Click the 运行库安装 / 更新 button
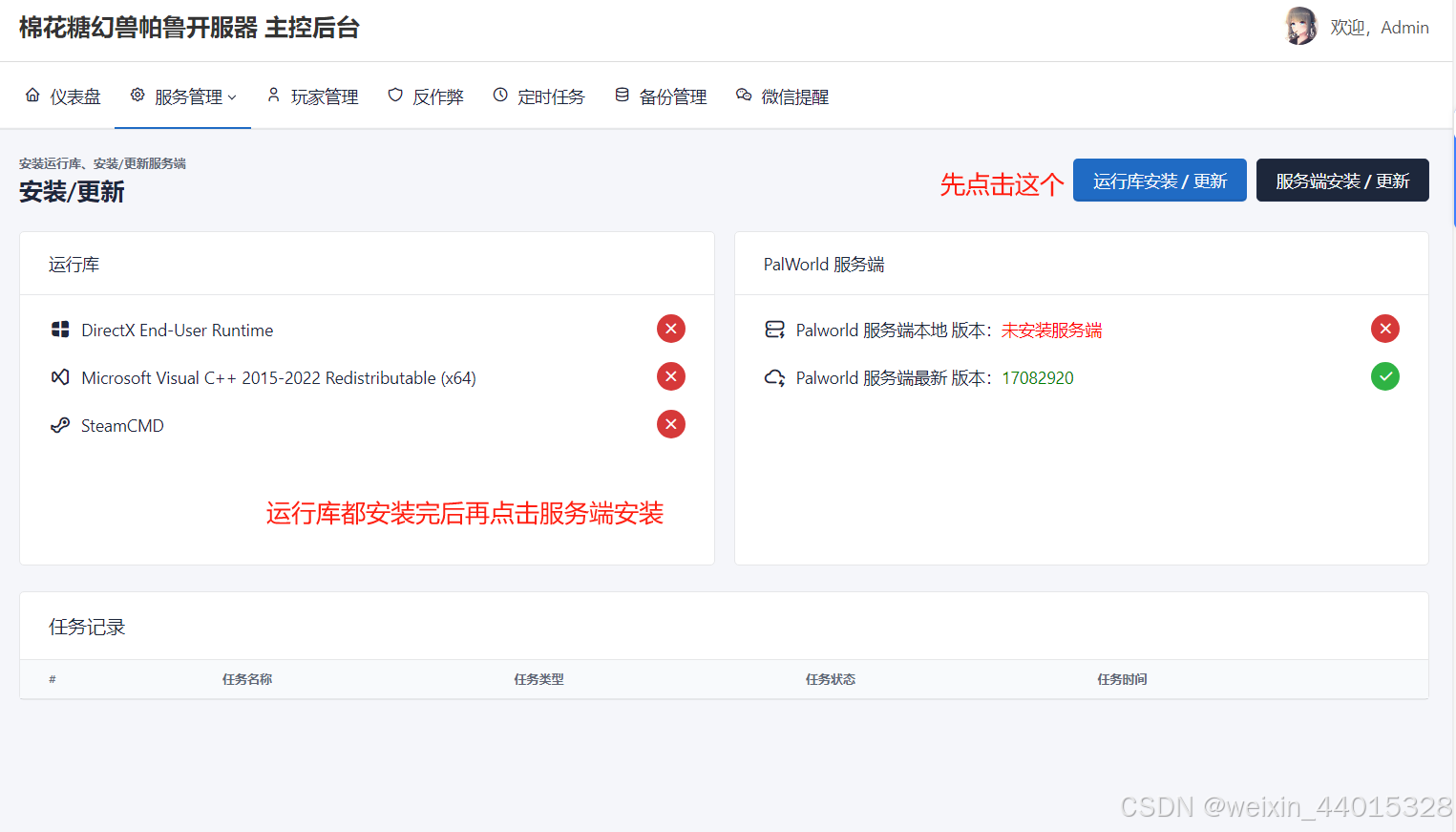 pyautogui.click(x=1160, y=181)
